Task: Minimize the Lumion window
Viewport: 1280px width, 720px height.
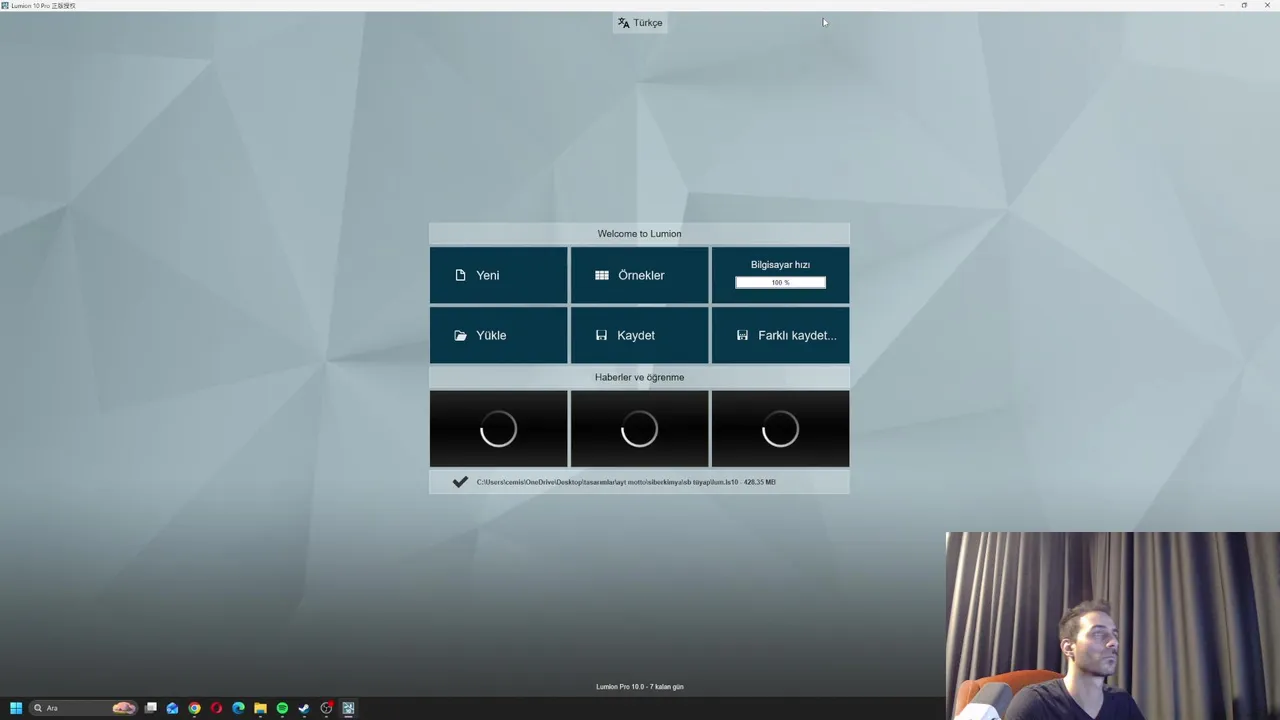Action: pos(1221,5)
